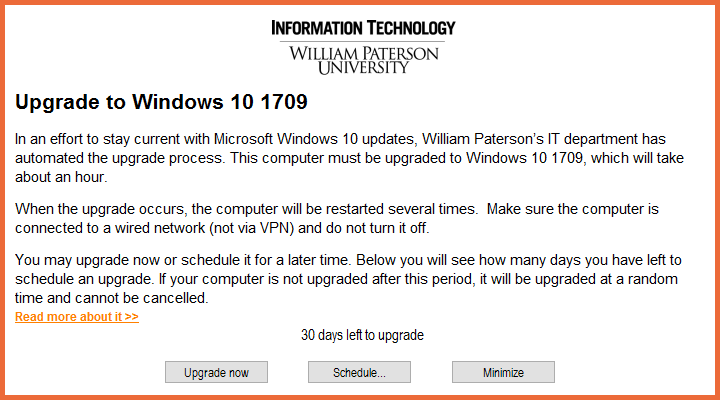Click the Information Technology header text
This screenshot has height=400, width=720.
point(363,27)
